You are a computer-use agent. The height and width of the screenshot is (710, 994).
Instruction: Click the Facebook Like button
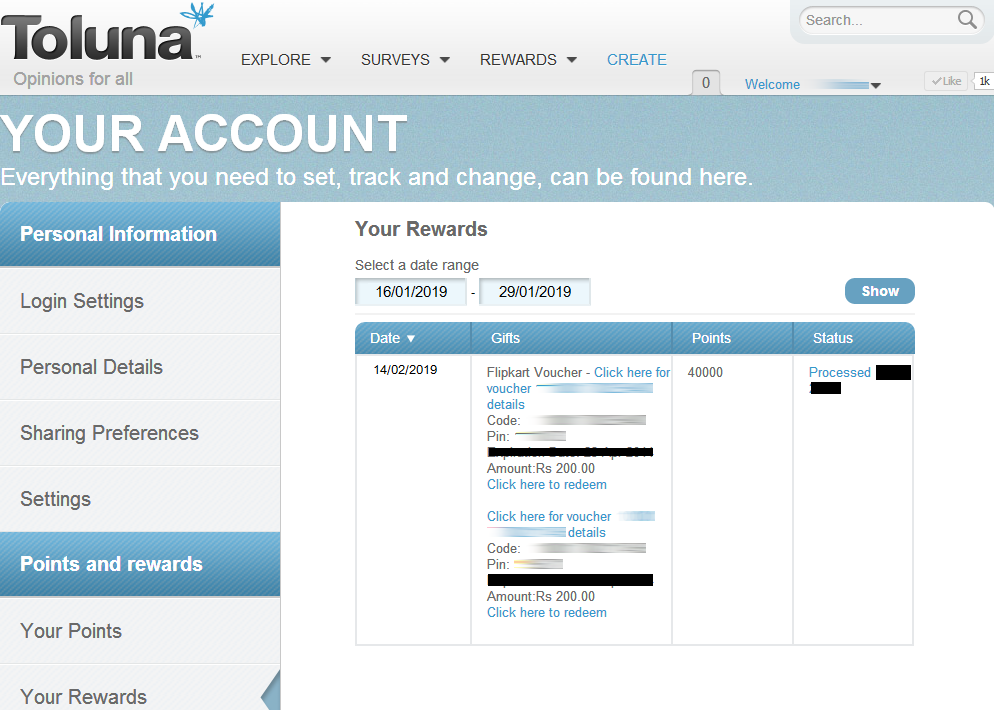(946, 81)
